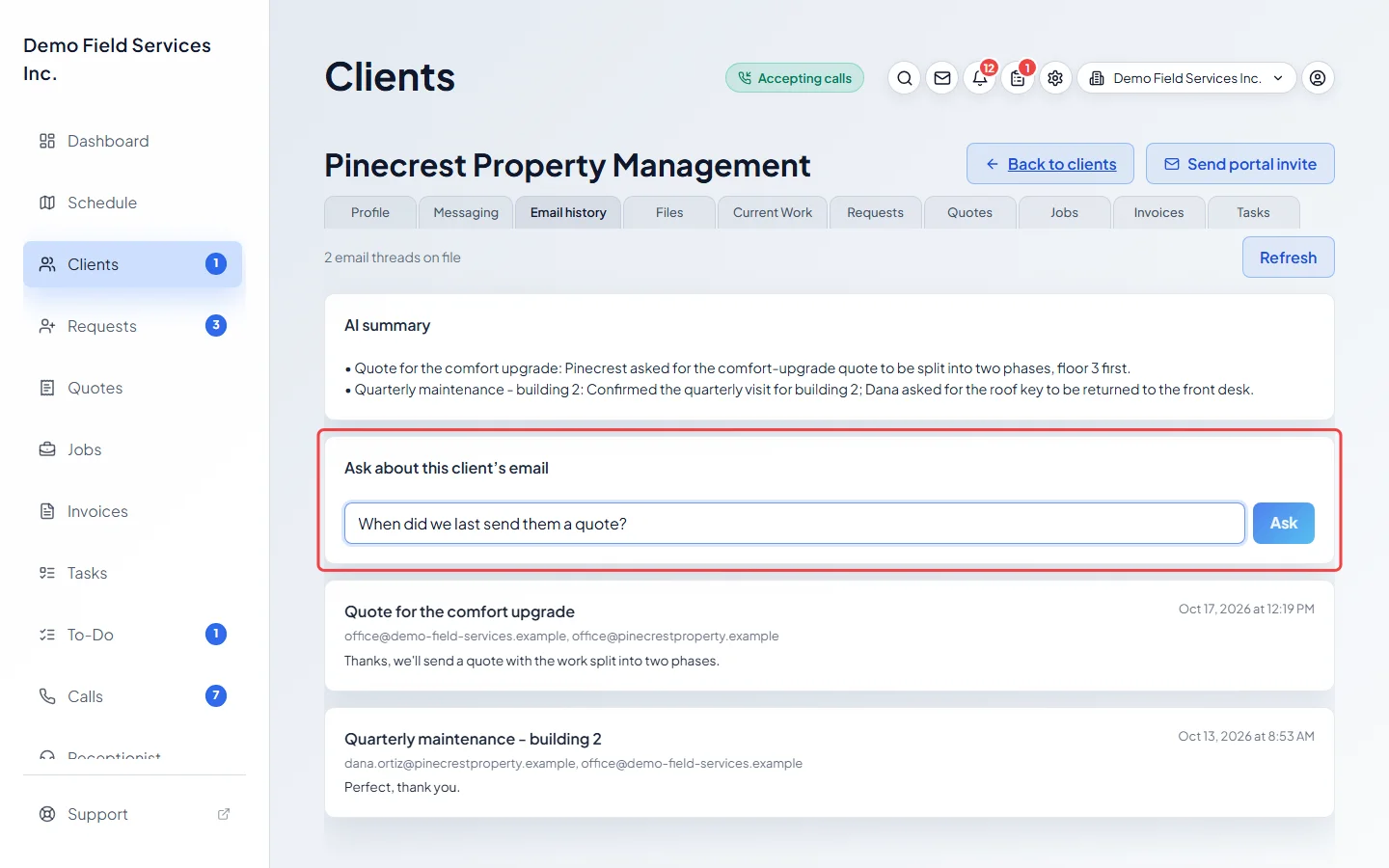Open clipboard icon with 1 badge
The image size is (1389, 868).
click(1018, 78)
